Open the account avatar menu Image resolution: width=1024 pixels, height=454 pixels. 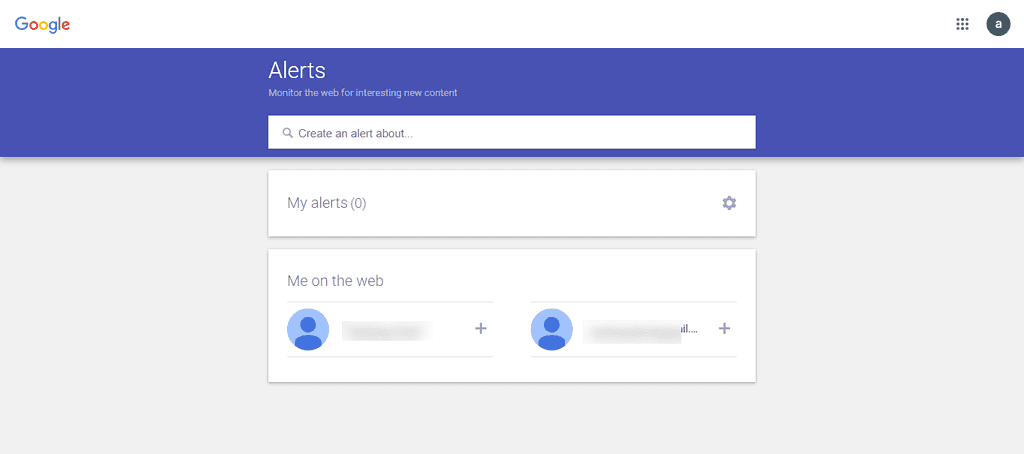[998, 24]
